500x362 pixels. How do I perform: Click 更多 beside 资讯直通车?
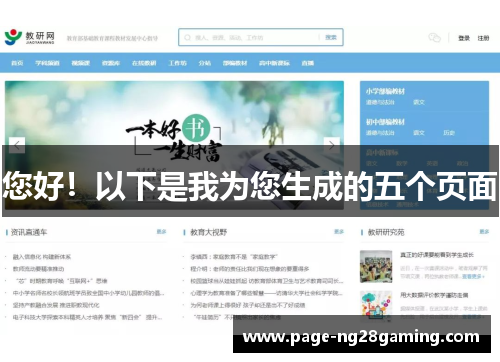click(161, 232)
